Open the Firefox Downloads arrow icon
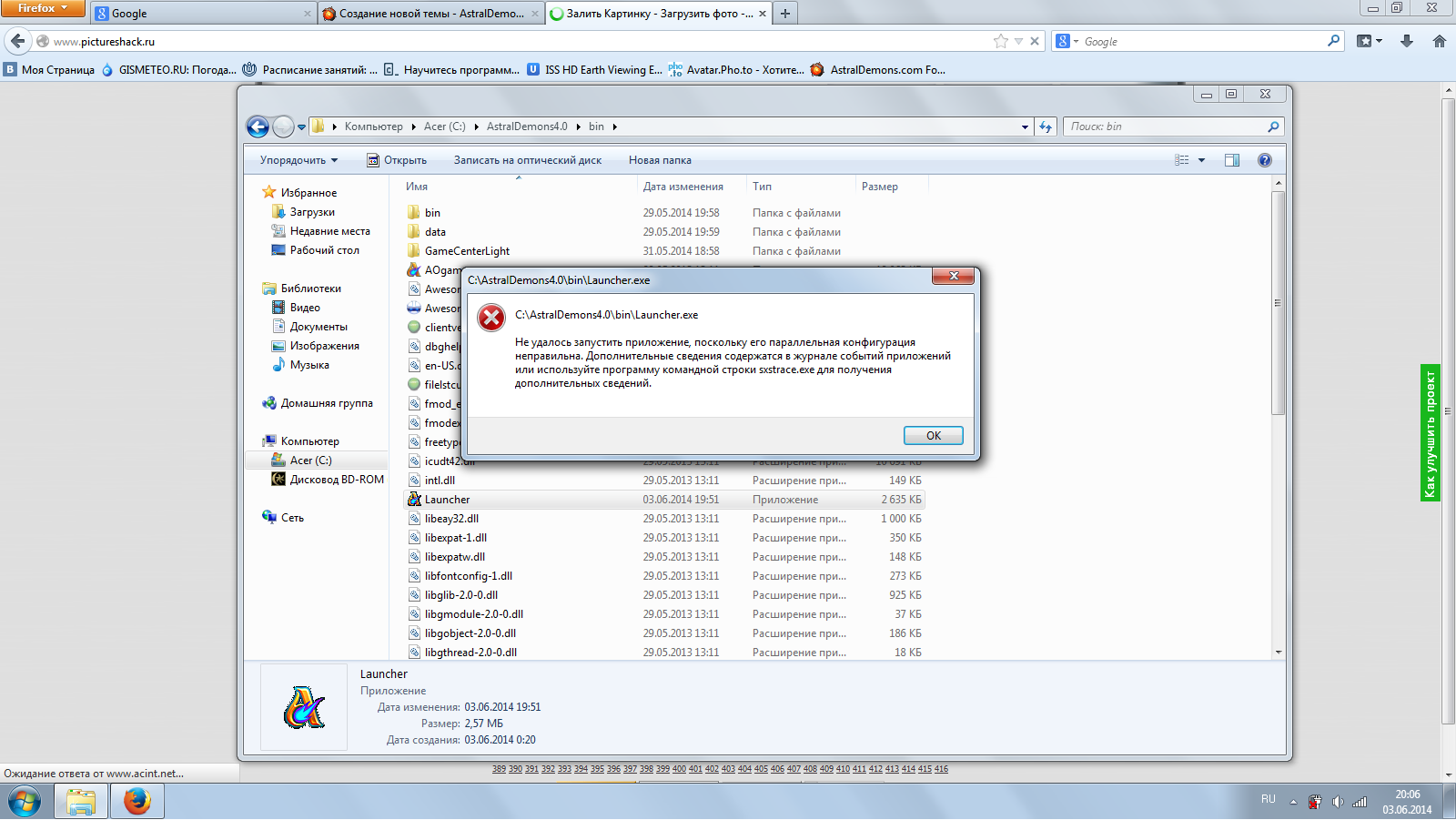This screenshot has height=820, width=1456. tap(1407, 41)
